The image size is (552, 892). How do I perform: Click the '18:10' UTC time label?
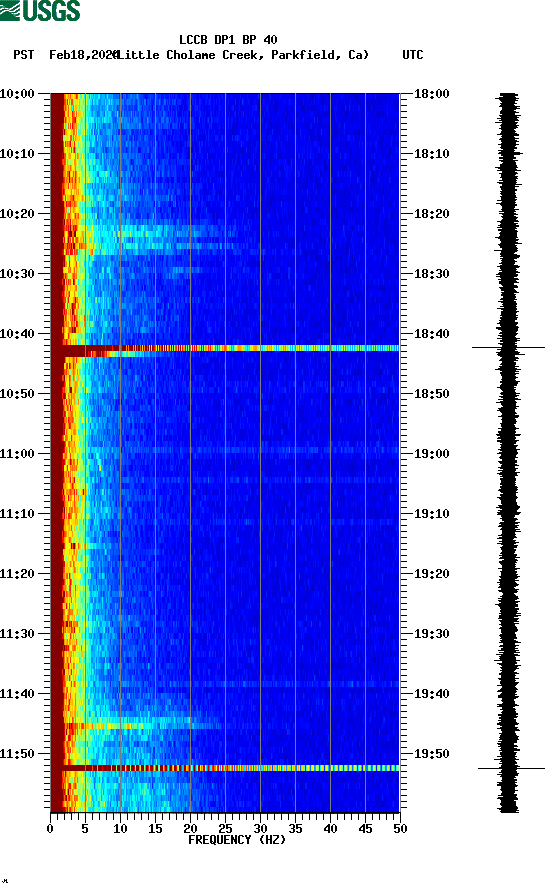[x=432, y=154]
